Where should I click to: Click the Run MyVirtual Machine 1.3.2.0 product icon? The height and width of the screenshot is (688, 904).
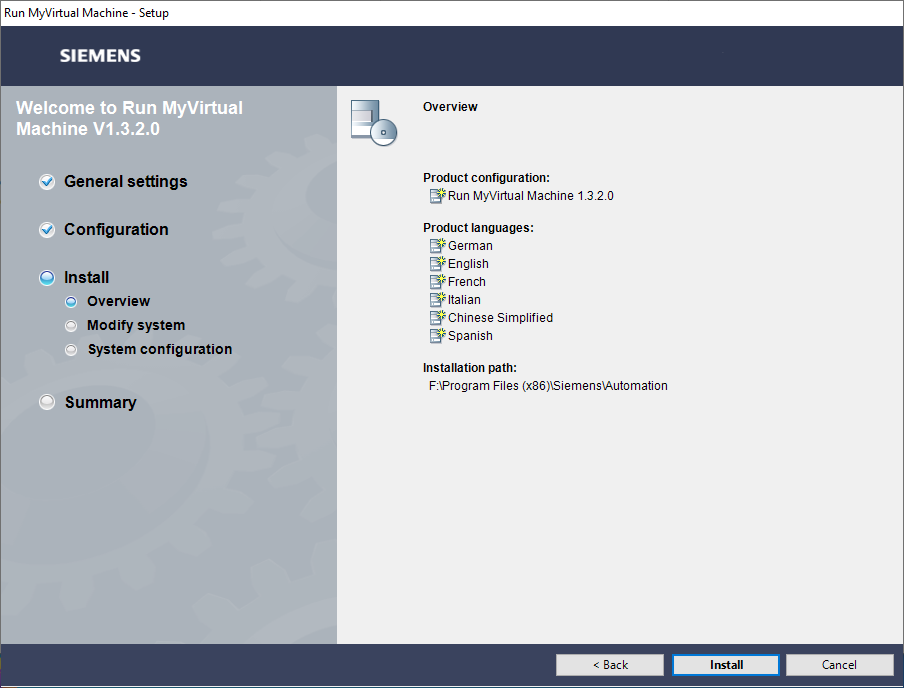(x=437, y=196)
